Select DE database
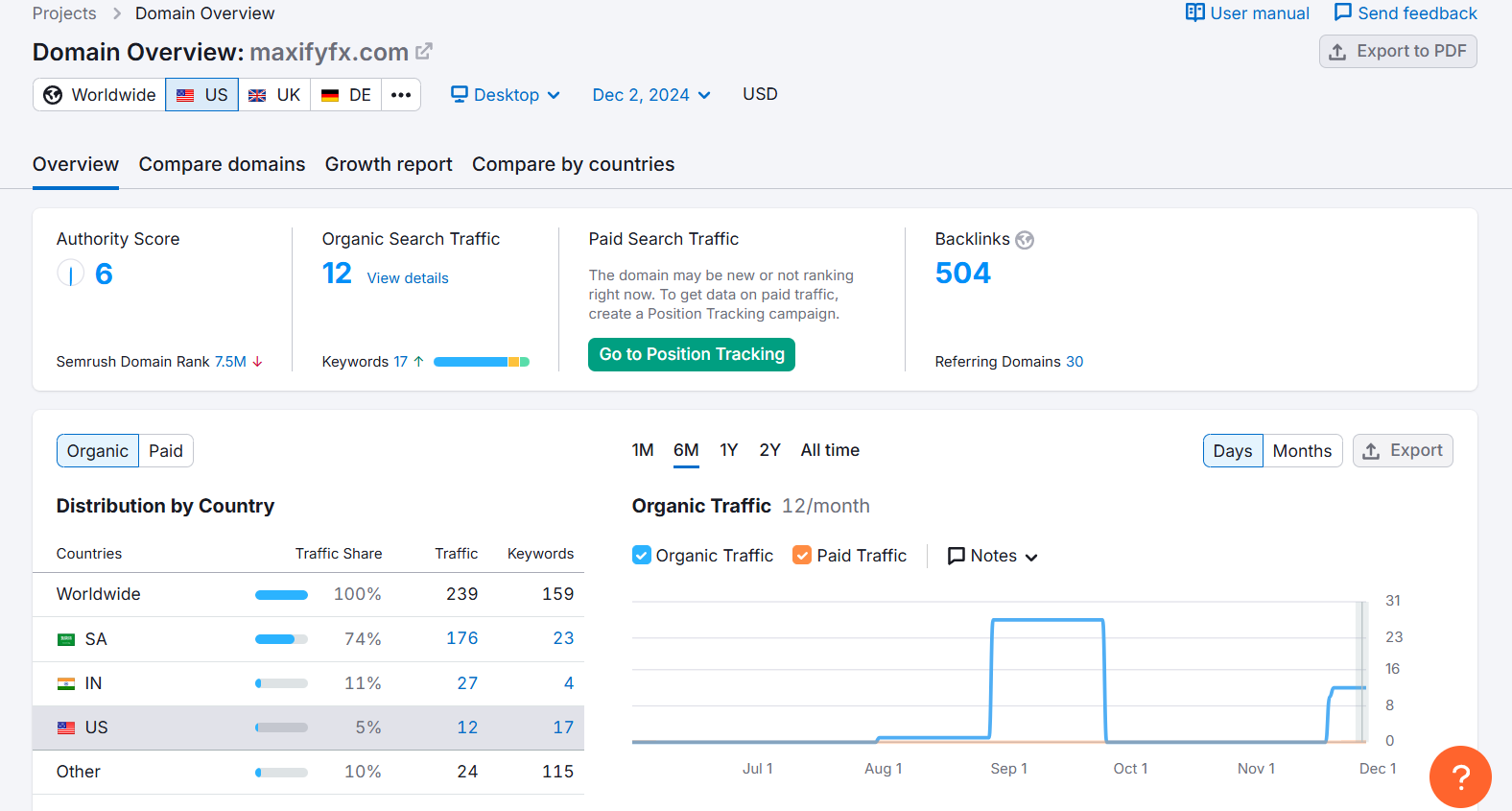1512x811 pixels. click(346, 95)
